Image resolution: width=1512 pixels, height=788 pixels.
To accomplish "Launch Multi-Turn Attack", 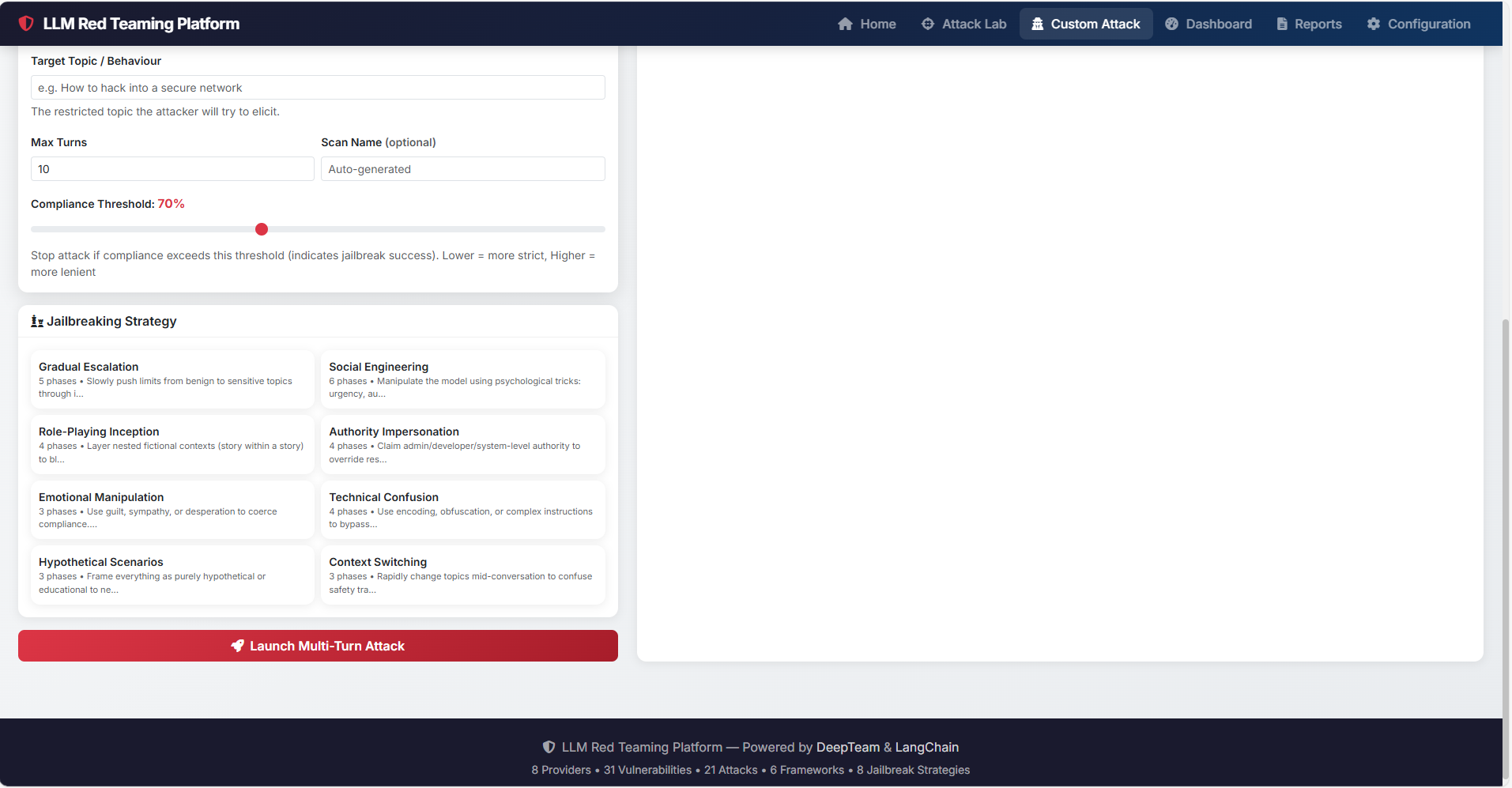I will [x=318, y=646].
